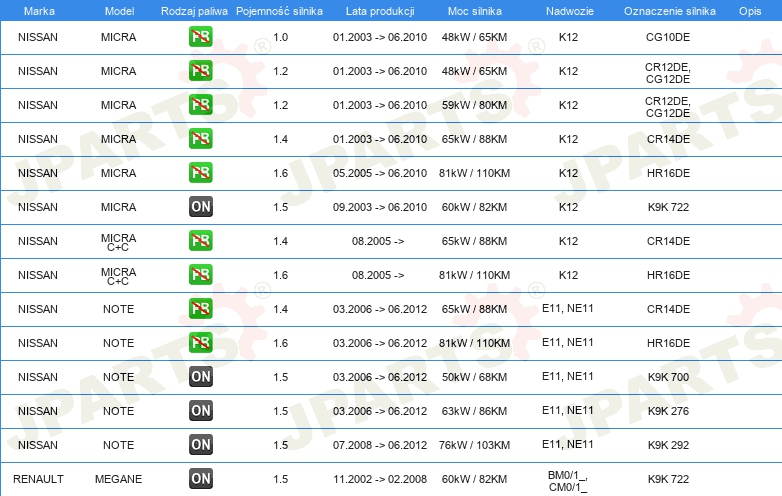782x496 pixels.
Task: Click petrol icon for Note CR14DE row
Action: click(200, 309)
